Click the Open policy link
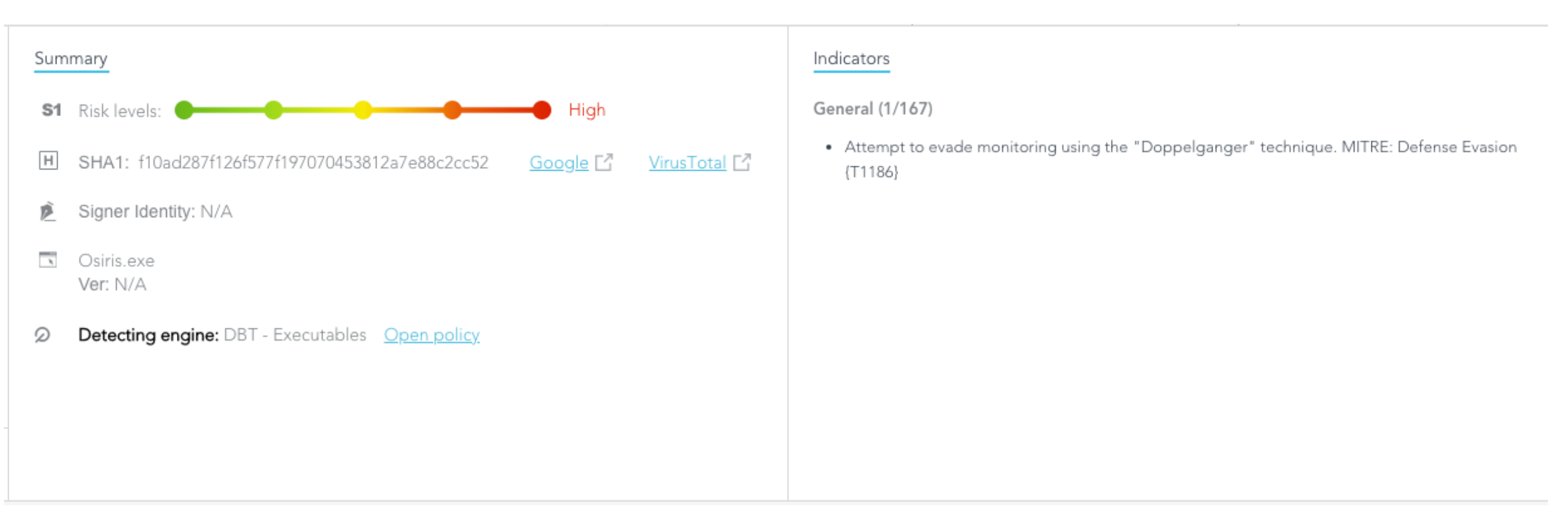The height and width of the screenshot is (520, 1568). click(x=431, y=335)
